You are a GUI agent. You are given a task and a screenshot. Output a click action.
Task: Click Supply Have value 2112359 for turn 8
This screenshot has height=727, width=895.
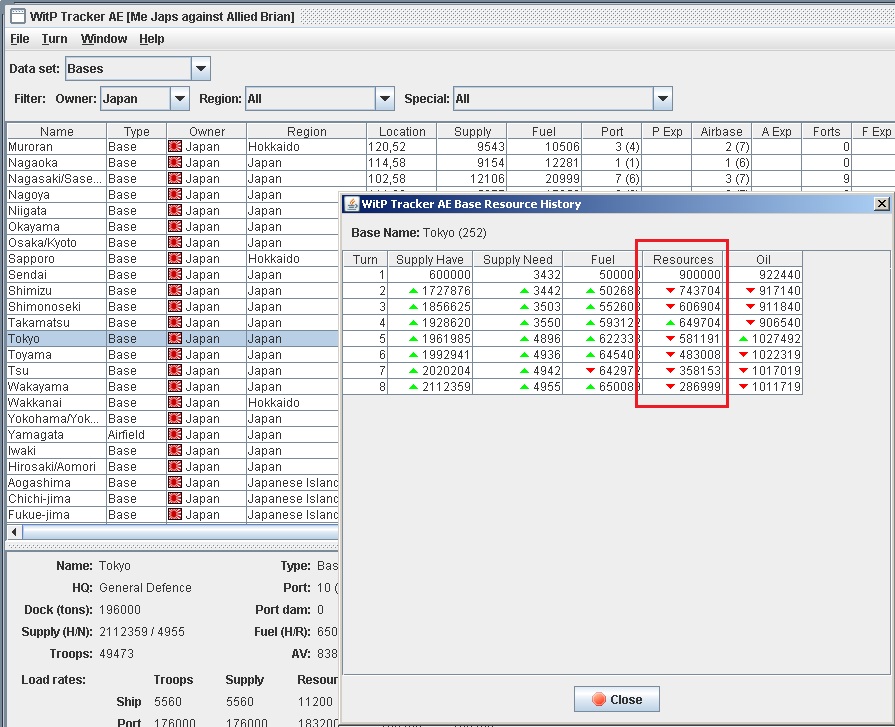click(446, 386)
